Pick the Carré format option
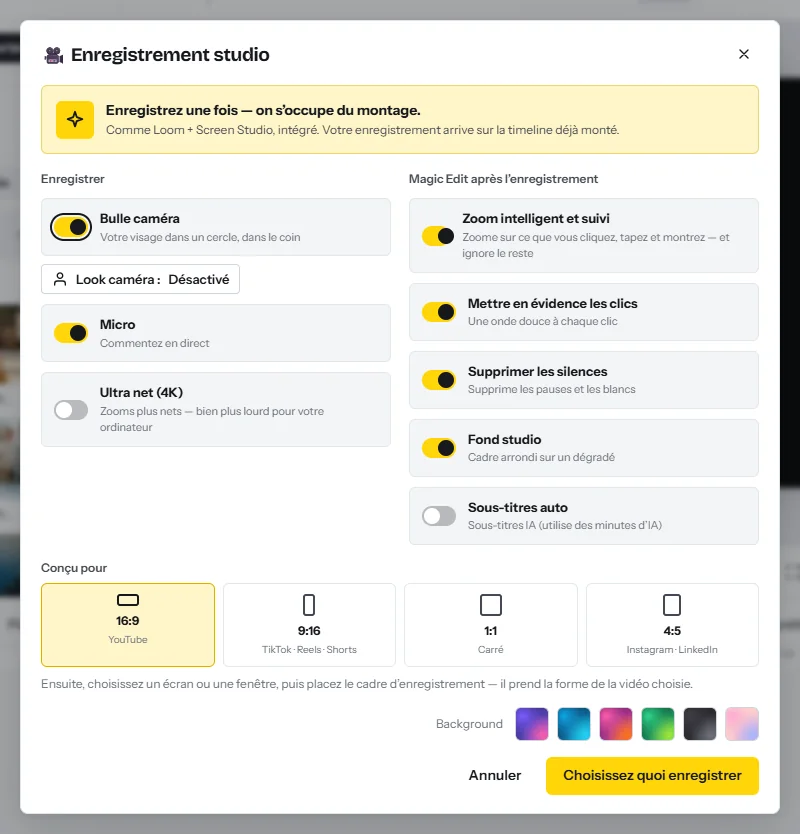Viewport: 800px width, 834px height. pyautogui.click(x=490, y=625)
